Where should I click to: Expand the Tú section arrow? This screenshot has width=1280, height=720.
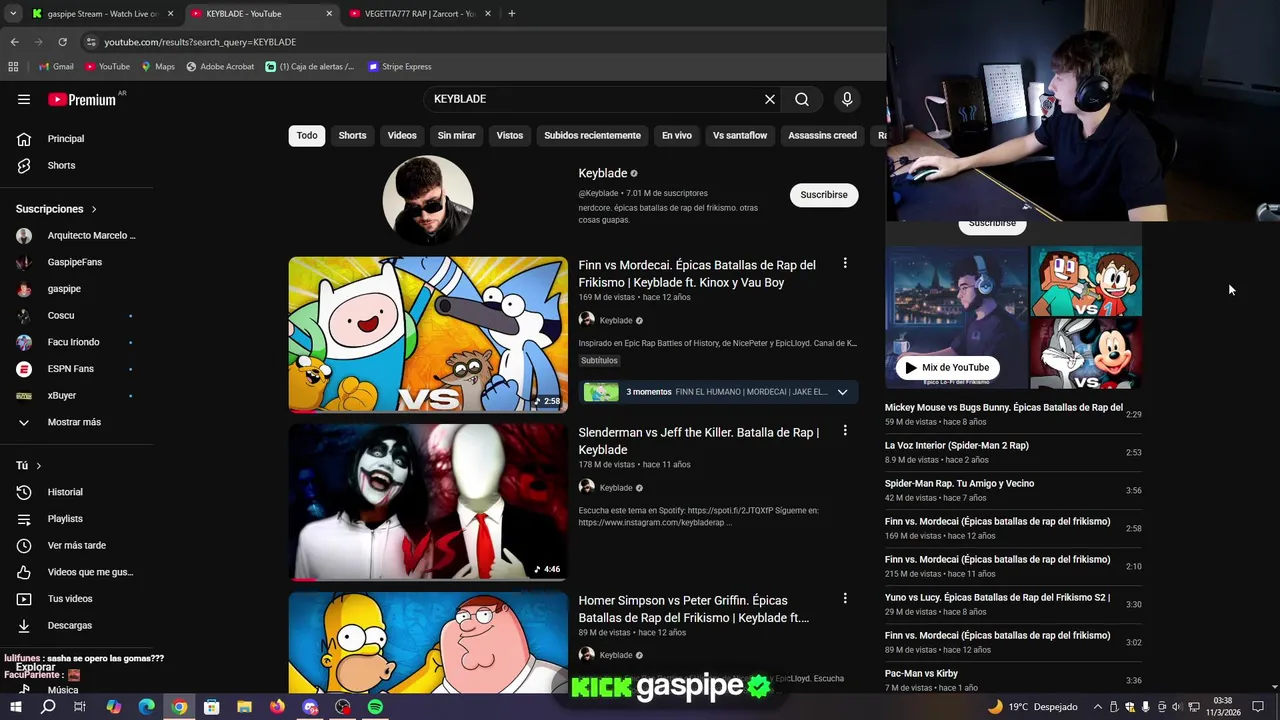click(39, 466)
